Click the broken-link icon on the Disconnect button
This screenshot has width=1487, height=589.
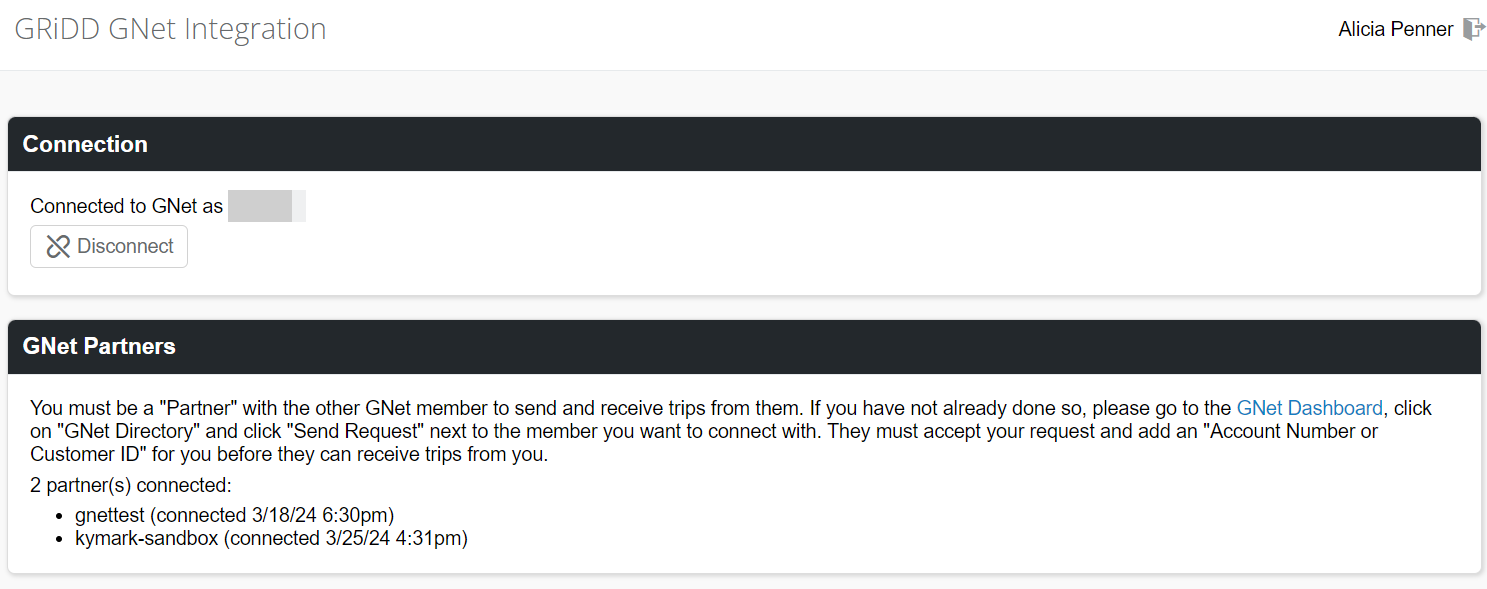tap(58, 246)
